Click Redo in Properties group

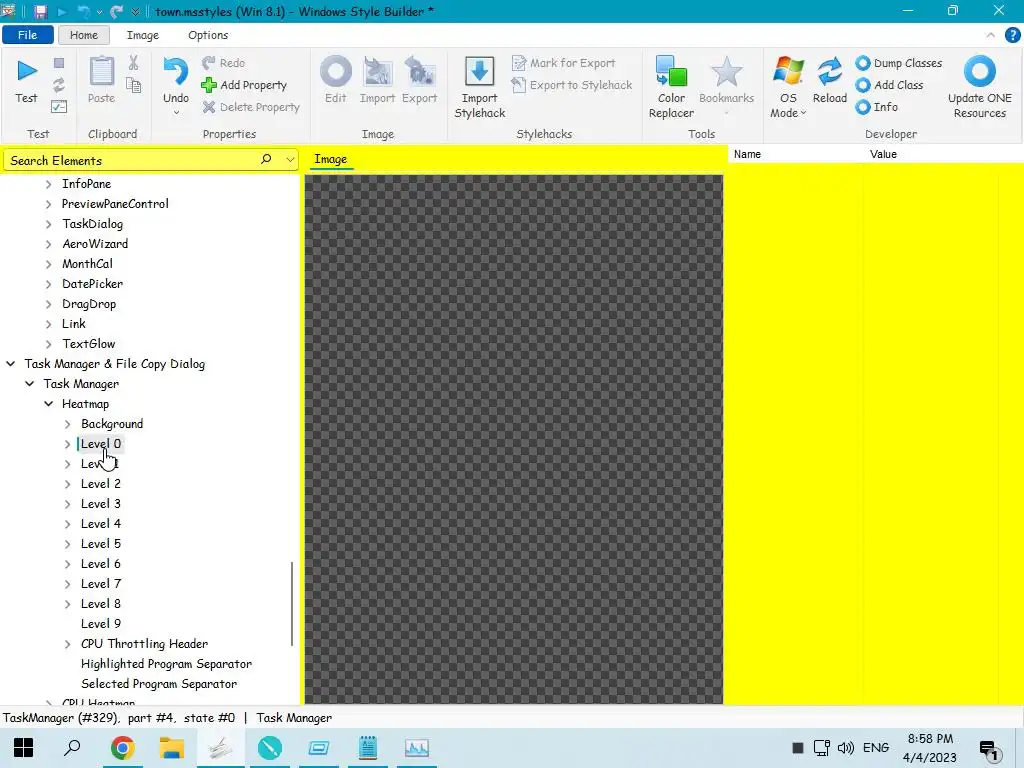point(223,63)
